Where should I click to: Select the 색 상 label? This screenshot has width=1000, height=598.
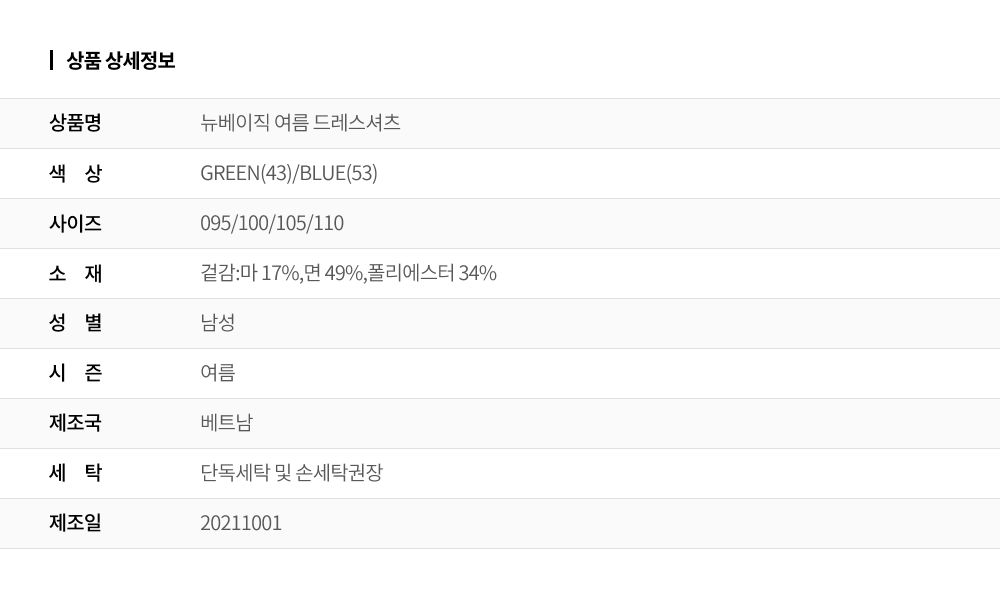pyautogui.click(x=75, y=173)
